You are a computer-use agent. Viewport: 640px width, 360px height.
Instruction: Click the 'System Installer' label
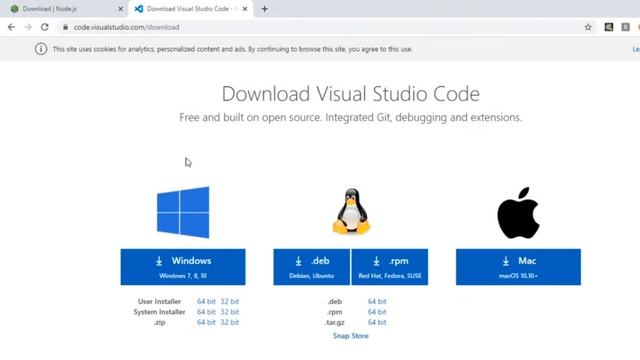[159, 312]
